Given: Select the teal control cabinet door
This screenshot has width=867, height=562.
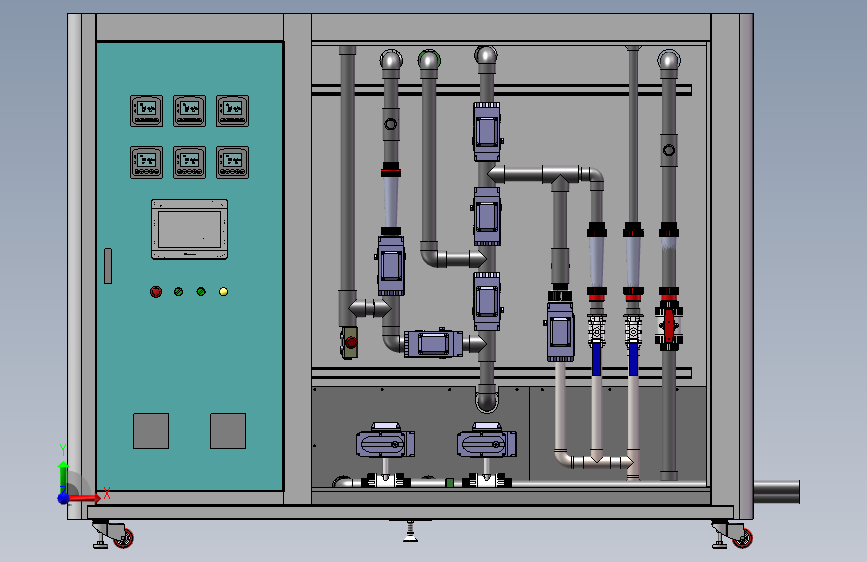Looking at the screenshot, I should [x=190, y=266].
